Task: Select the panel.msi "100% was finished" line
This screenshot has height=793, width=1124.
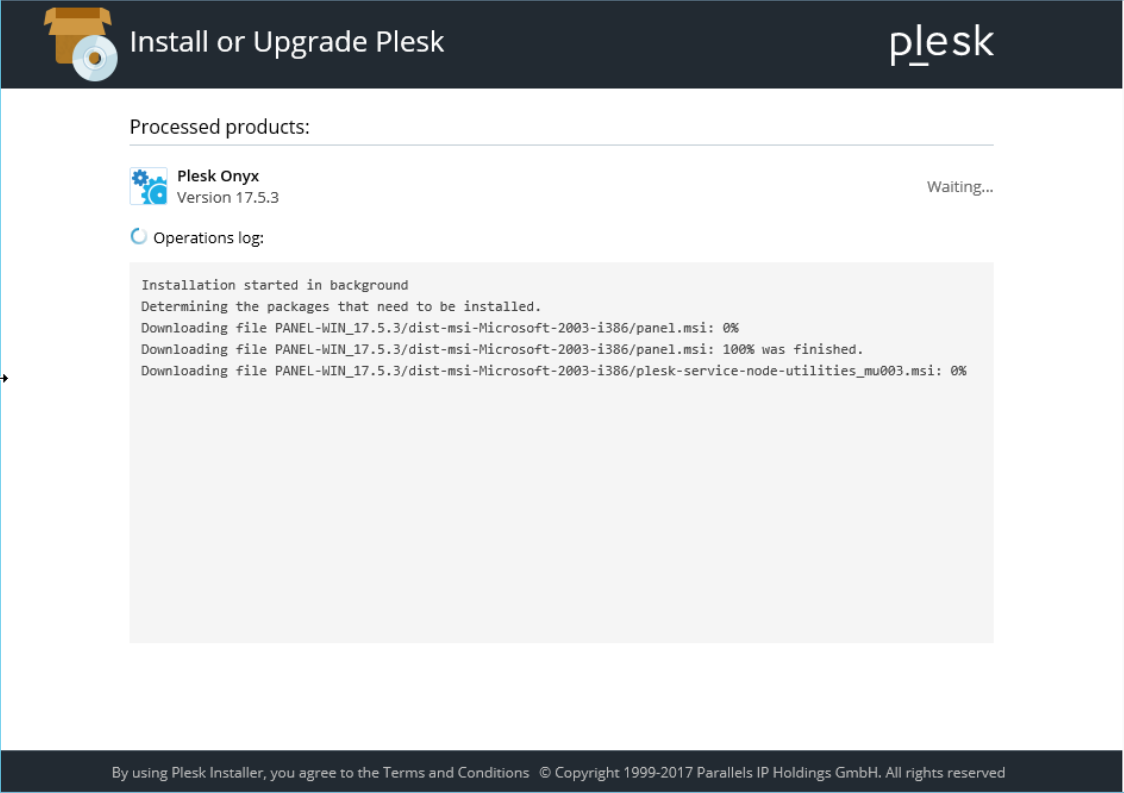Action: click(x=501, y=349)
